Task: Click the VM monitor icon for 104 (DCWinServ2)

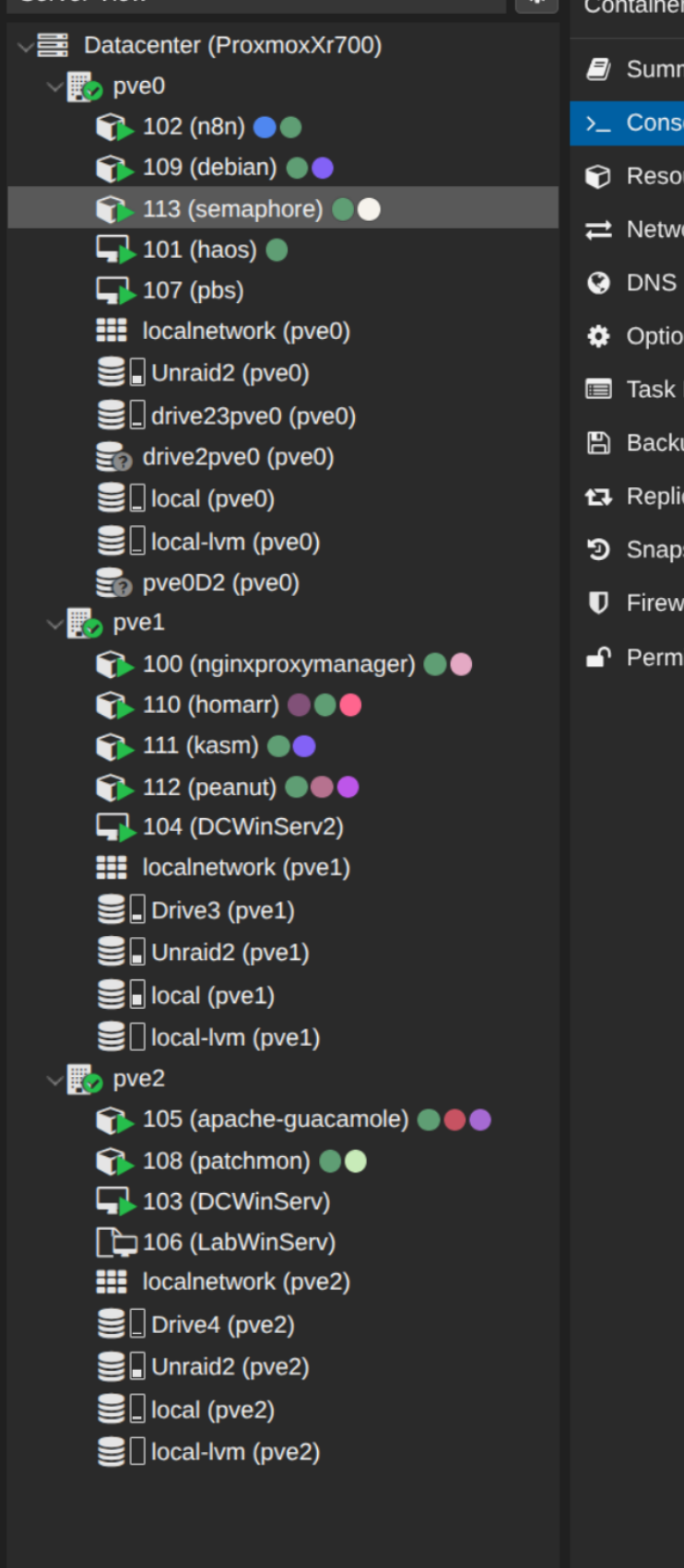Action: (x=115, y=826)
